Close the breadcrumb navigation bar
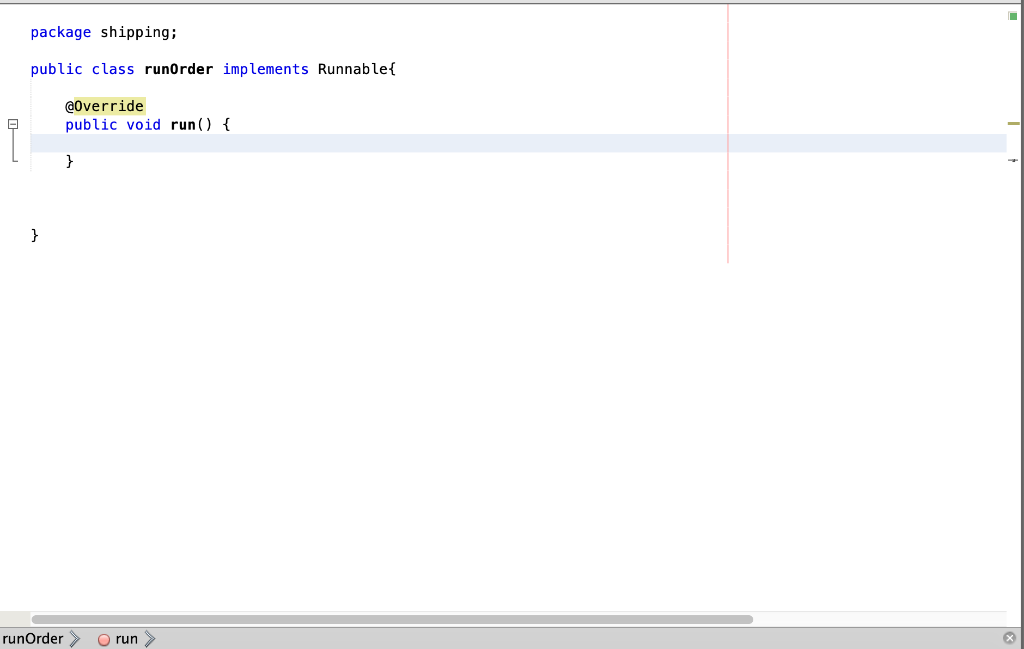 tap(1010, 638)
